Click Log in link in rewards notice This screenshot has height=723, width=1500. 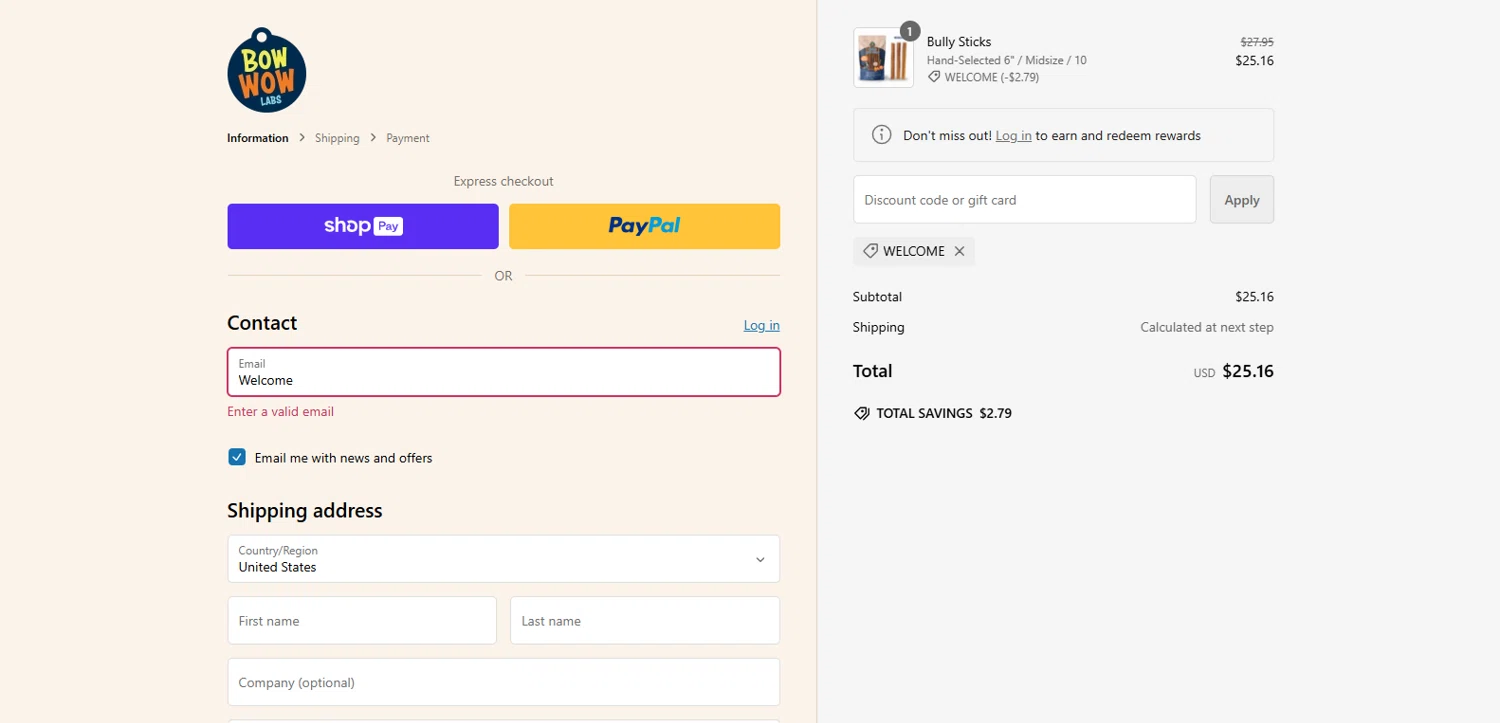(x=1013, y=135)
